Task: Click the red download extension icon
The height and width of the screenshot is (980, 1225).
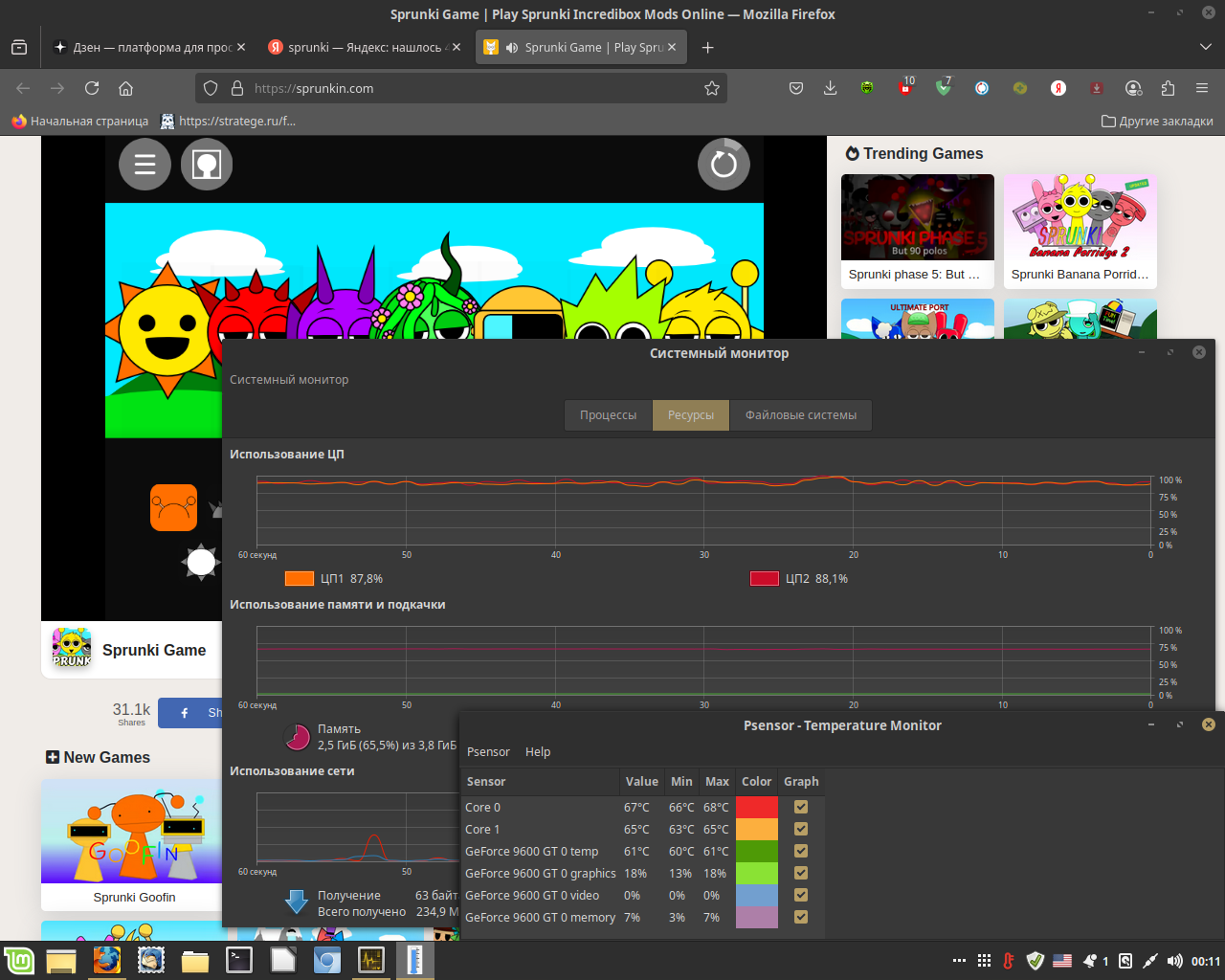Action: (x=1097, y=88)
